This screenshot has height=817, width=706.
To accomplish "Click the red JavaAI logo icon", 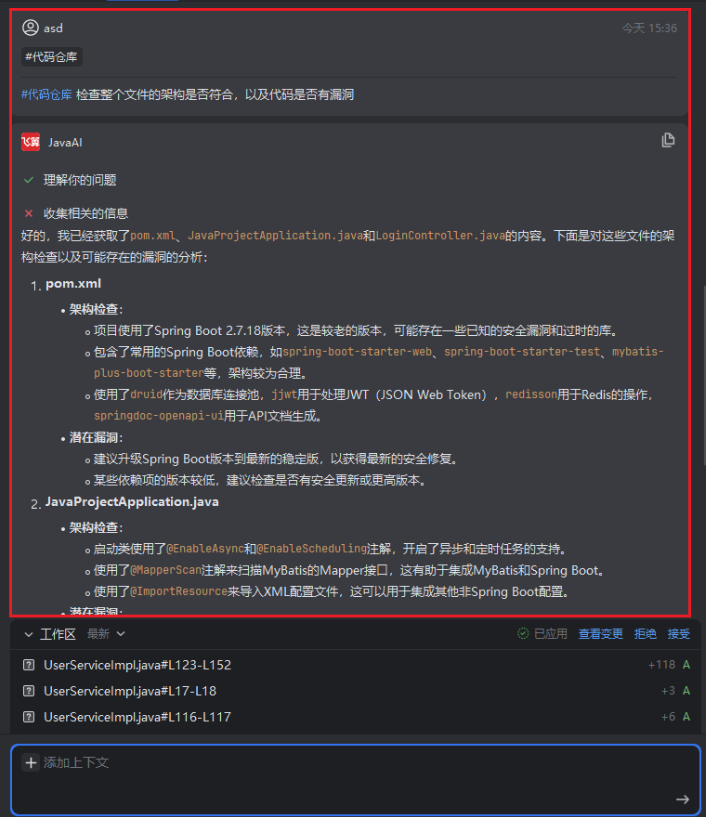I will [31, 142].
